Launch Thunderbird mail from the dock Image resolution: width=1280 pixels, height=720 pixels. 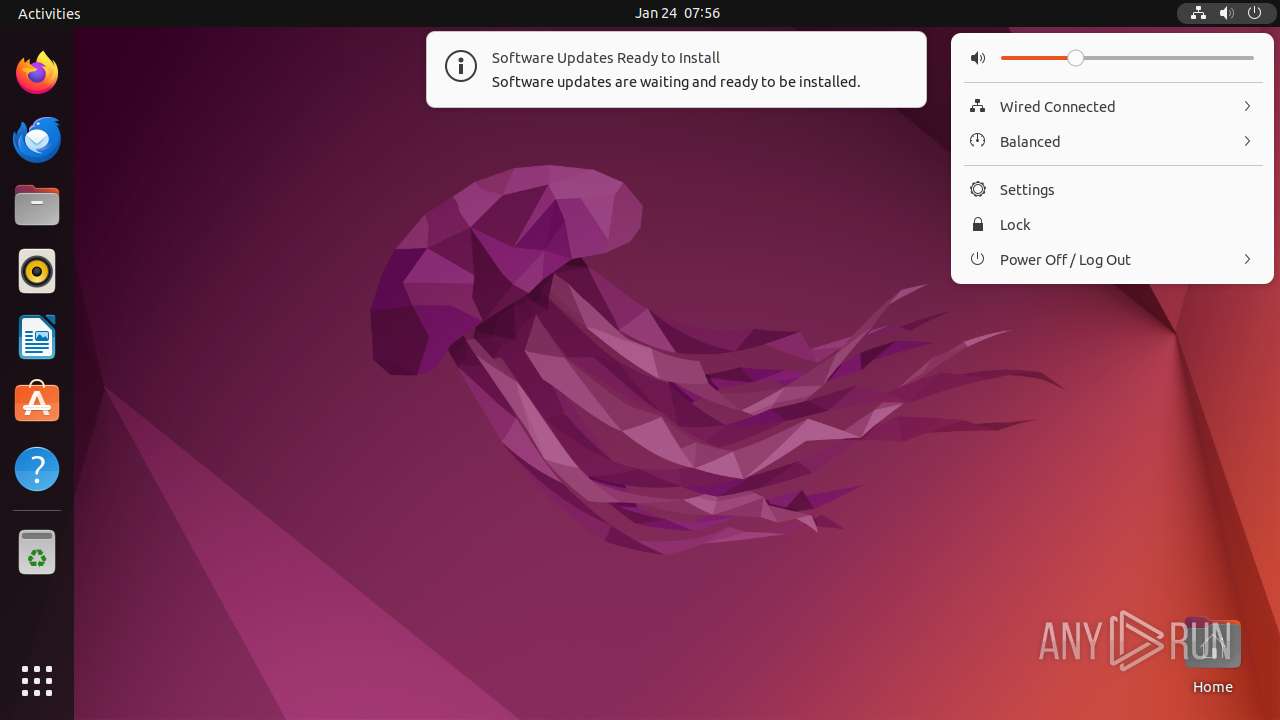37,139
